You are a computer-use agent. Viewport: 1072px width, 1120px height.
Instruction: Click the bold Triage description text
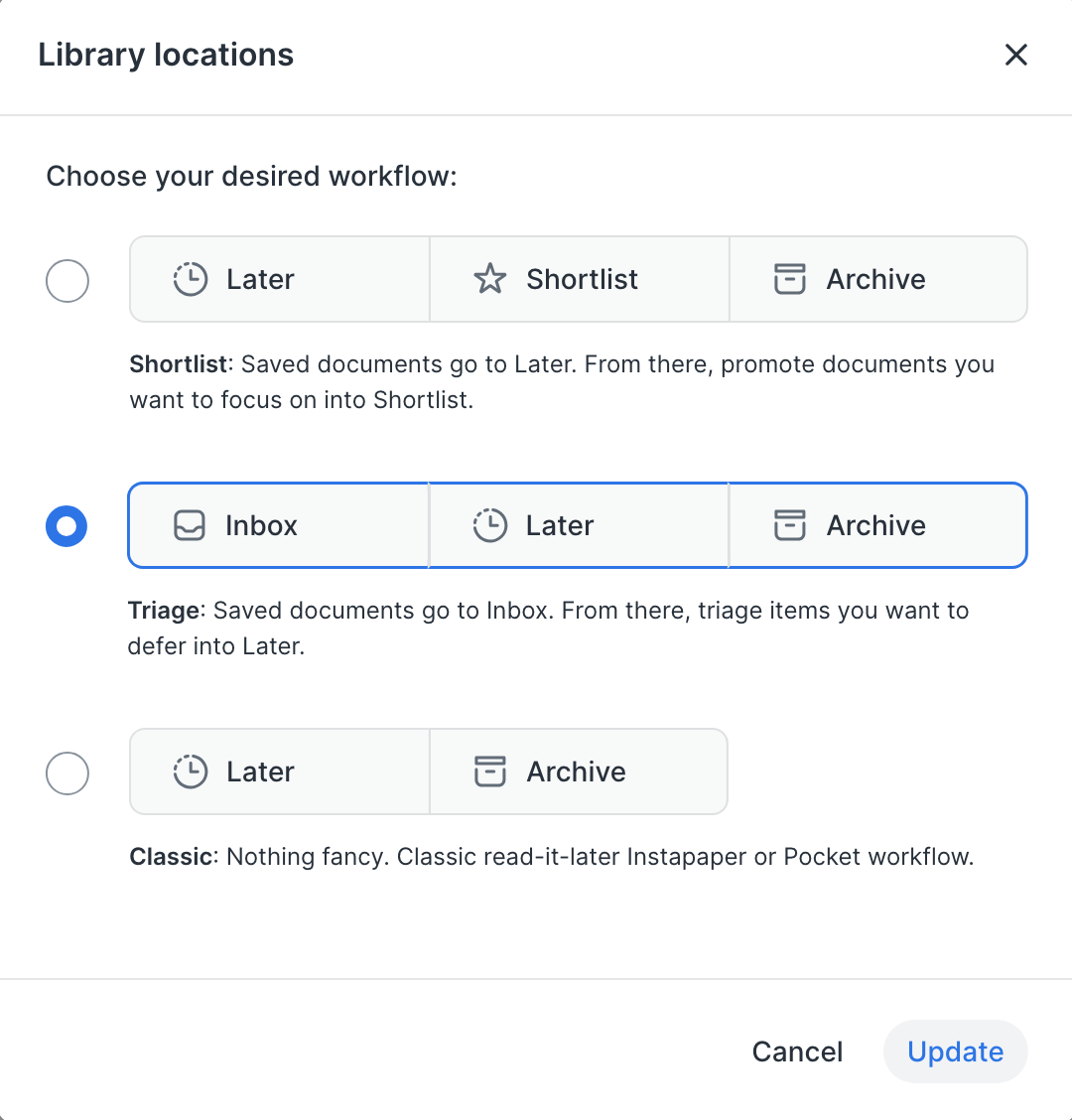coord(163,611)
